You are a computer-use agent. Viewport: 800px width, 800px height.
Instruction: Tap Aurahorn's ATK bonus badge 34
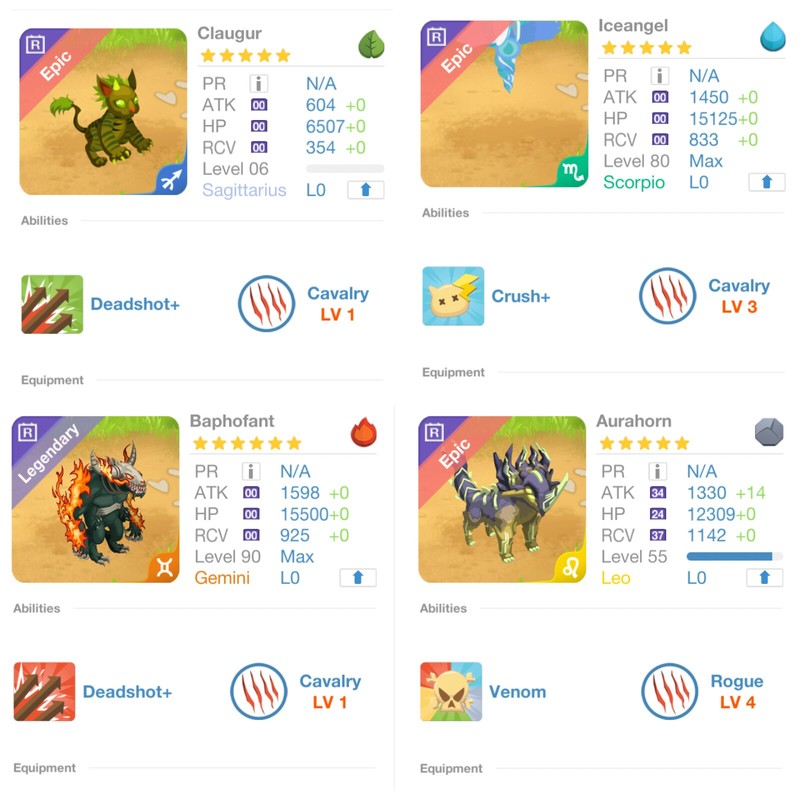pyautogui.click(x=658, y=493)
